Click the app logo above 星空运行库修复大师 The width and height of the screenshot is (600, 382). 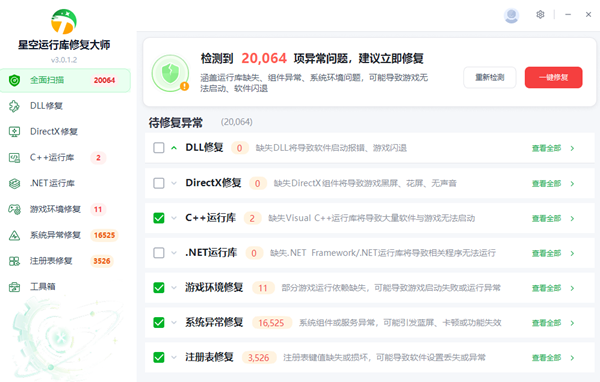click(x=64, y=22)
